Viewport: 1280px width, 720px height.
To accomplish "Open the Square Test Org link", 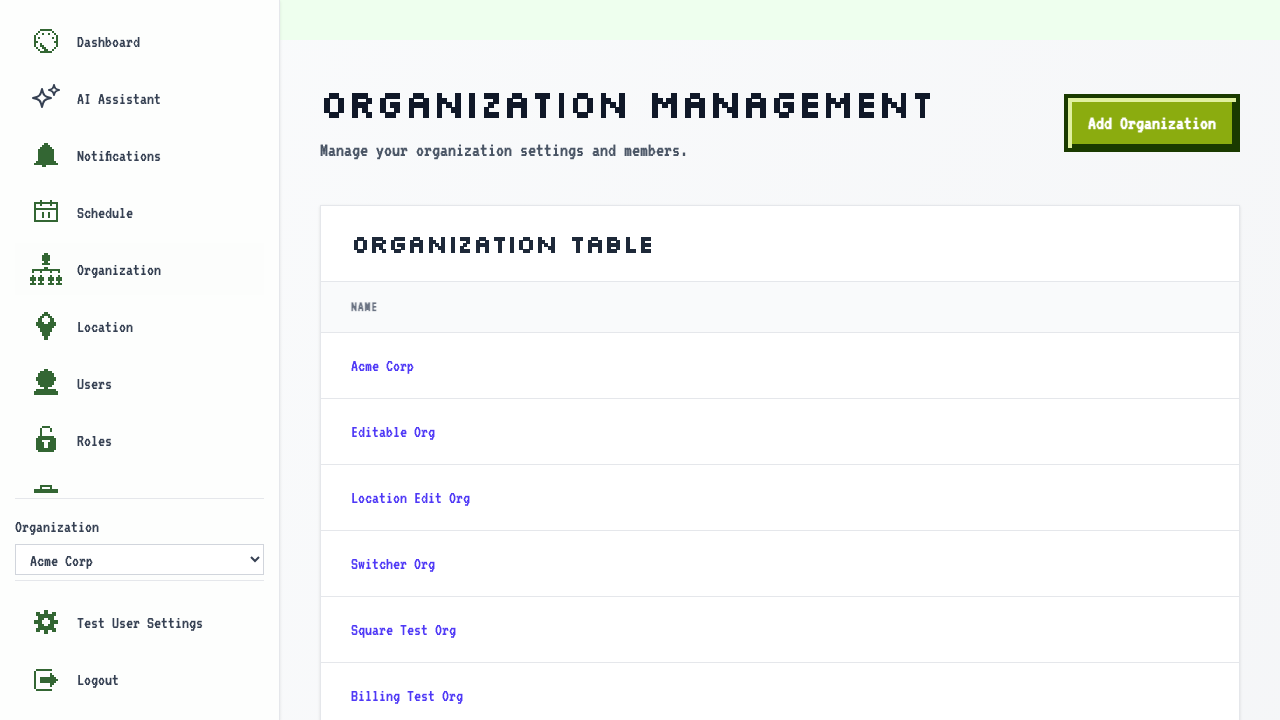I will click(403, 630).
